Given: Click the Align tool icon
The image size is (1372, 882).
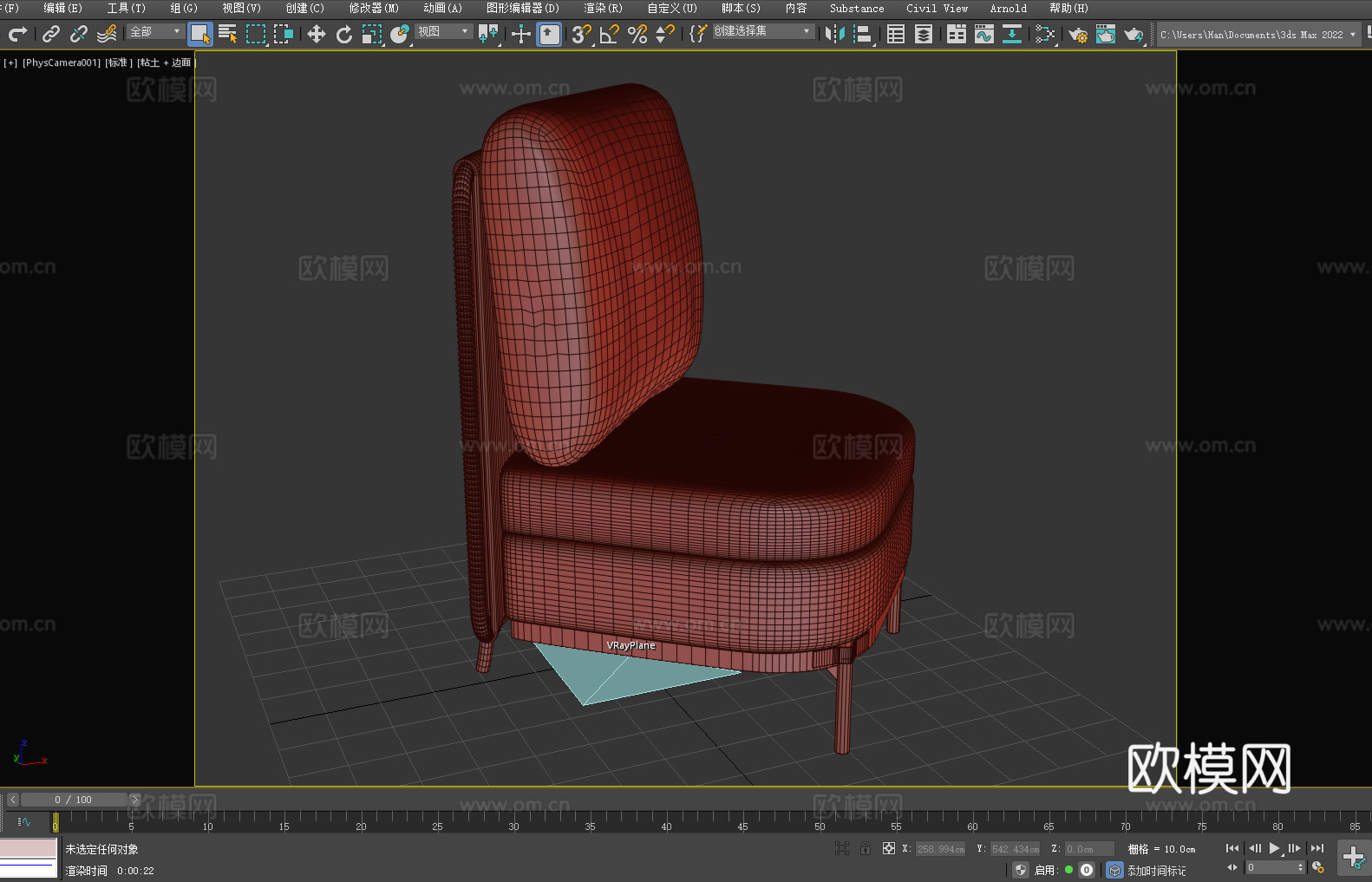Looking at the screenshot, I should pos(863,34).
